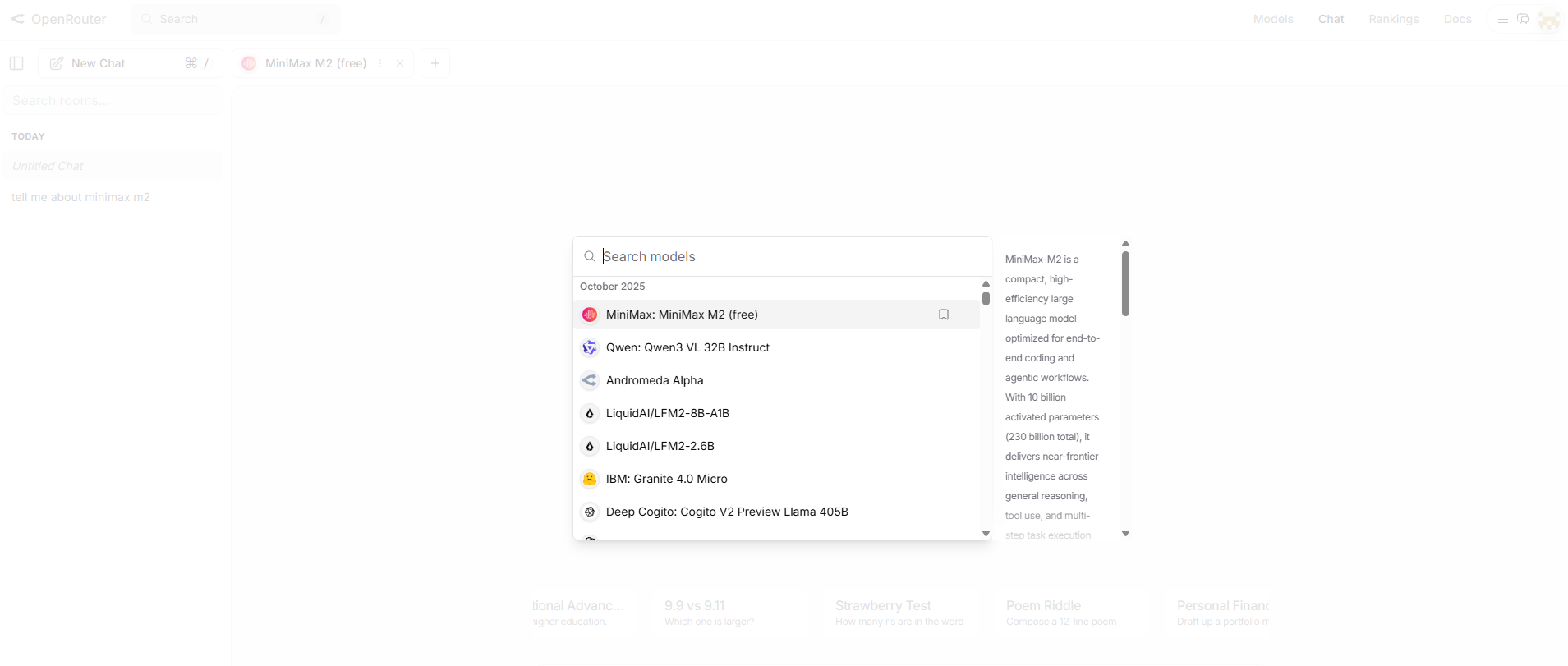The width and height of the screenshot is (1568, 666).
Task: Pick IBM: Granite 4.0 Micro model
Action: pos(666,479)
